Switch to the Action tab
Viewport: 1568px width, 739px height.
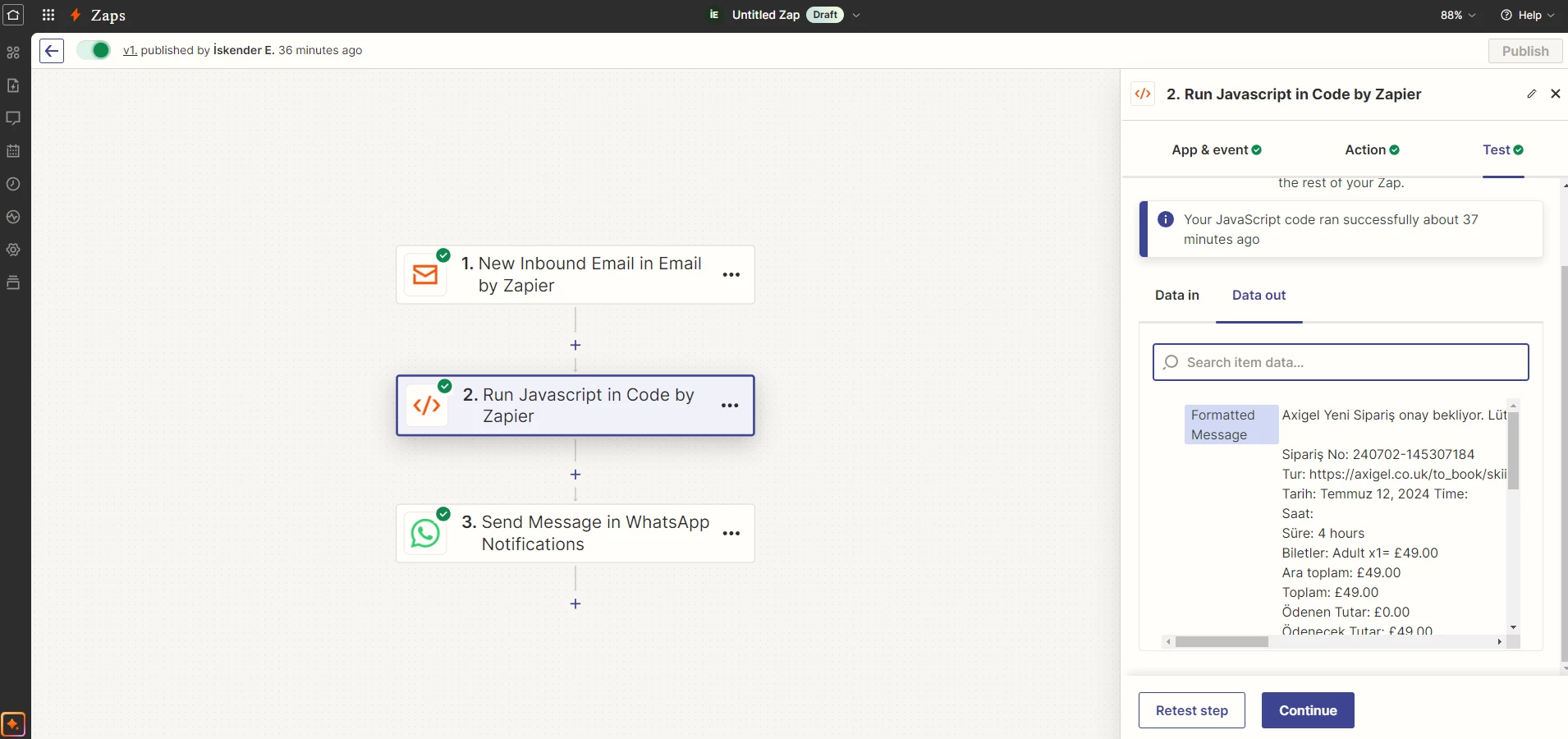[x=1372, y=149]
